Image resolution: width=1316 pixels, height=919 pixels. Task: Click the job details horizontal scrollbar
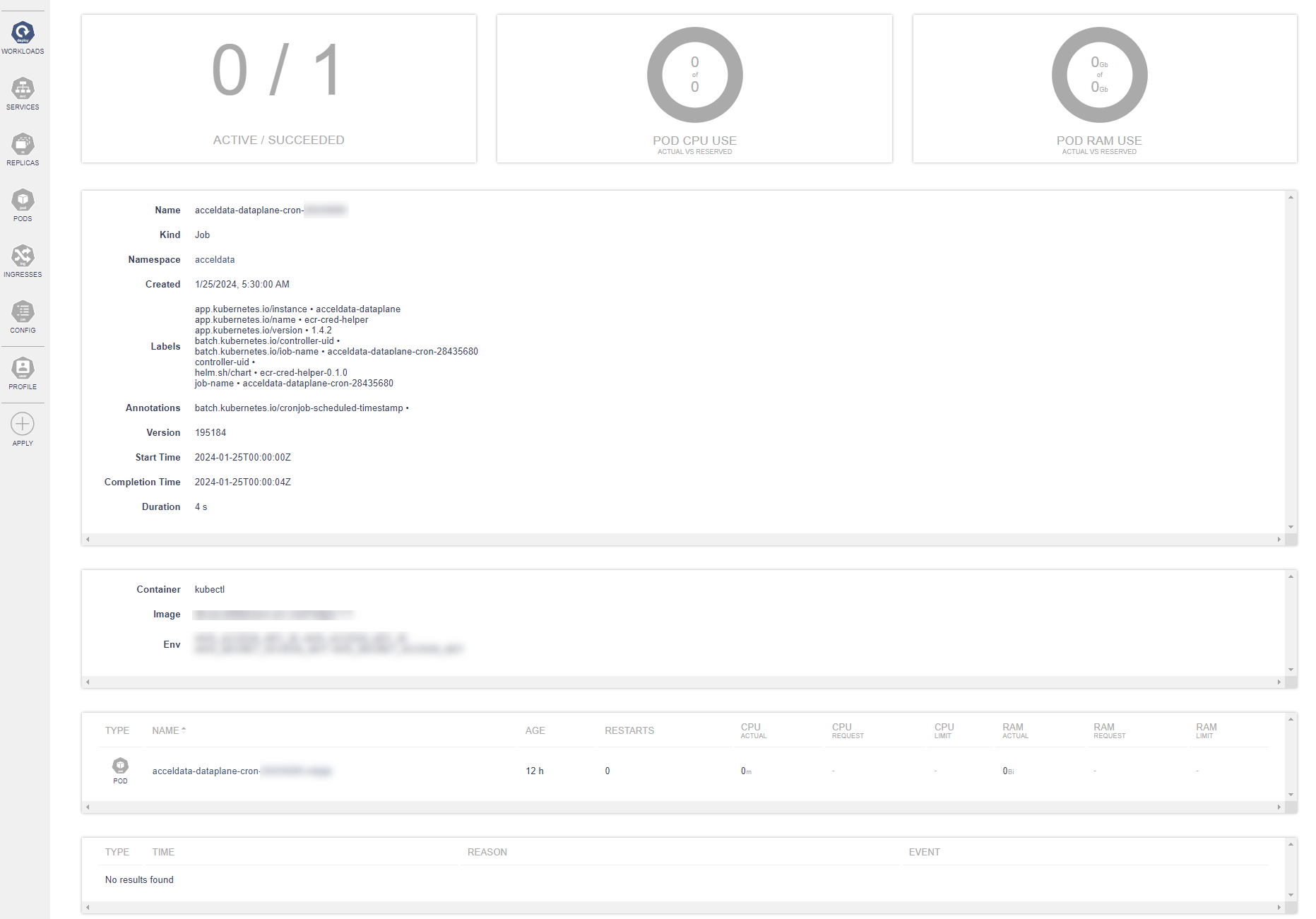click(x=683, y=539)
